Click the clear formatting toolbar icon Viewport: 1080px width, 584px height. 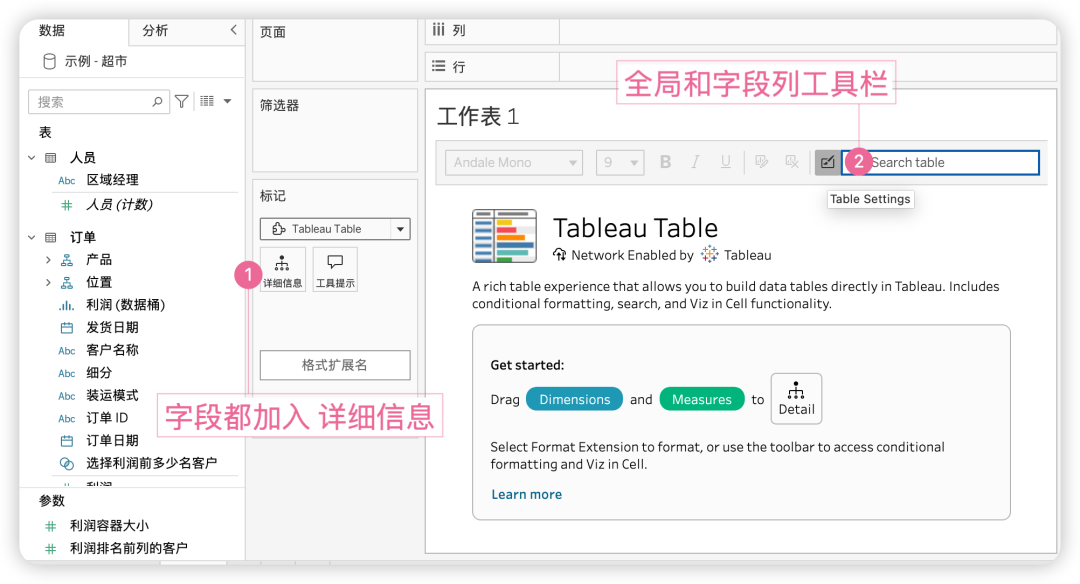tap(792, 162)
